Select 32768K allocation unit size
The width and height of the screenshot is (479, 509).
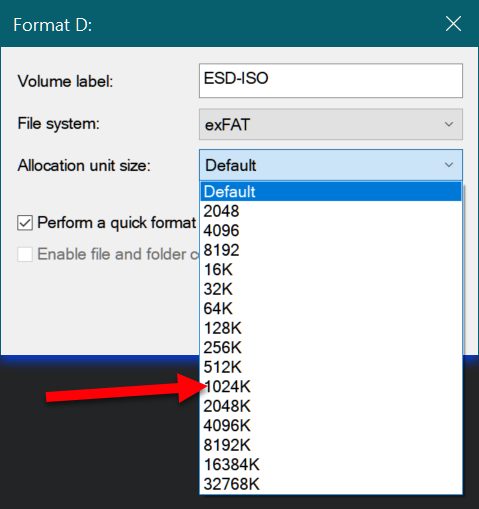pos(331,484)
